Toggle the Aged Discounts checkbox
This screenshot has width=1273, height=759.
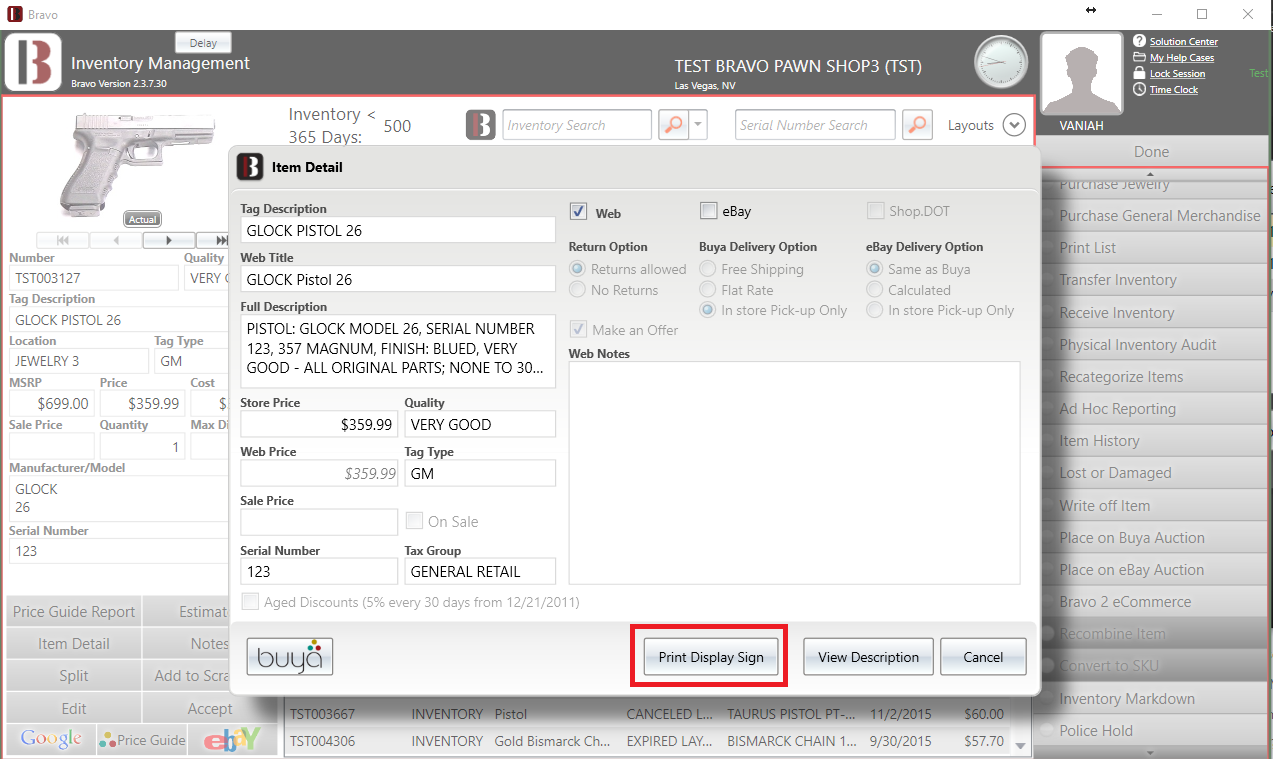[x=250, y=602]
